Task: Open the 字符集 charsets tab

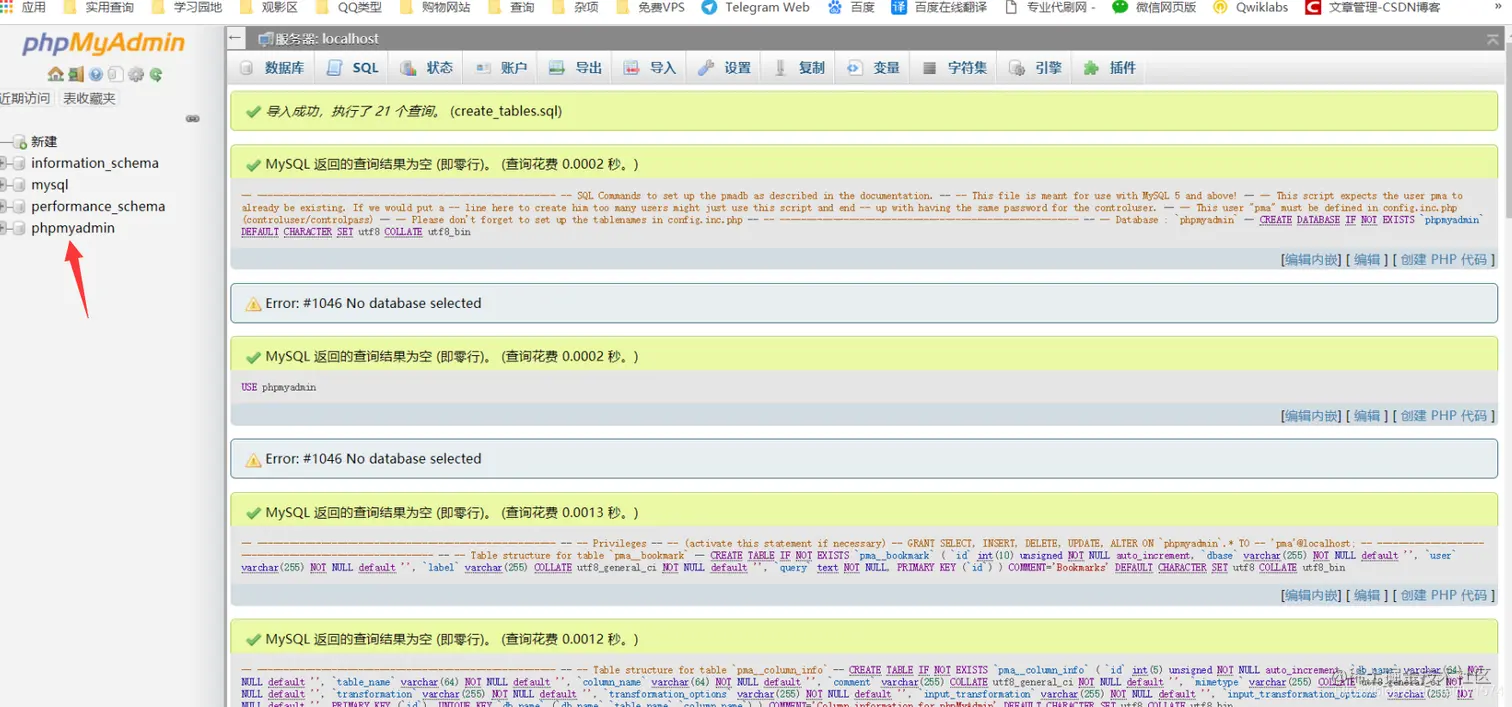Action: click(955, 68)
